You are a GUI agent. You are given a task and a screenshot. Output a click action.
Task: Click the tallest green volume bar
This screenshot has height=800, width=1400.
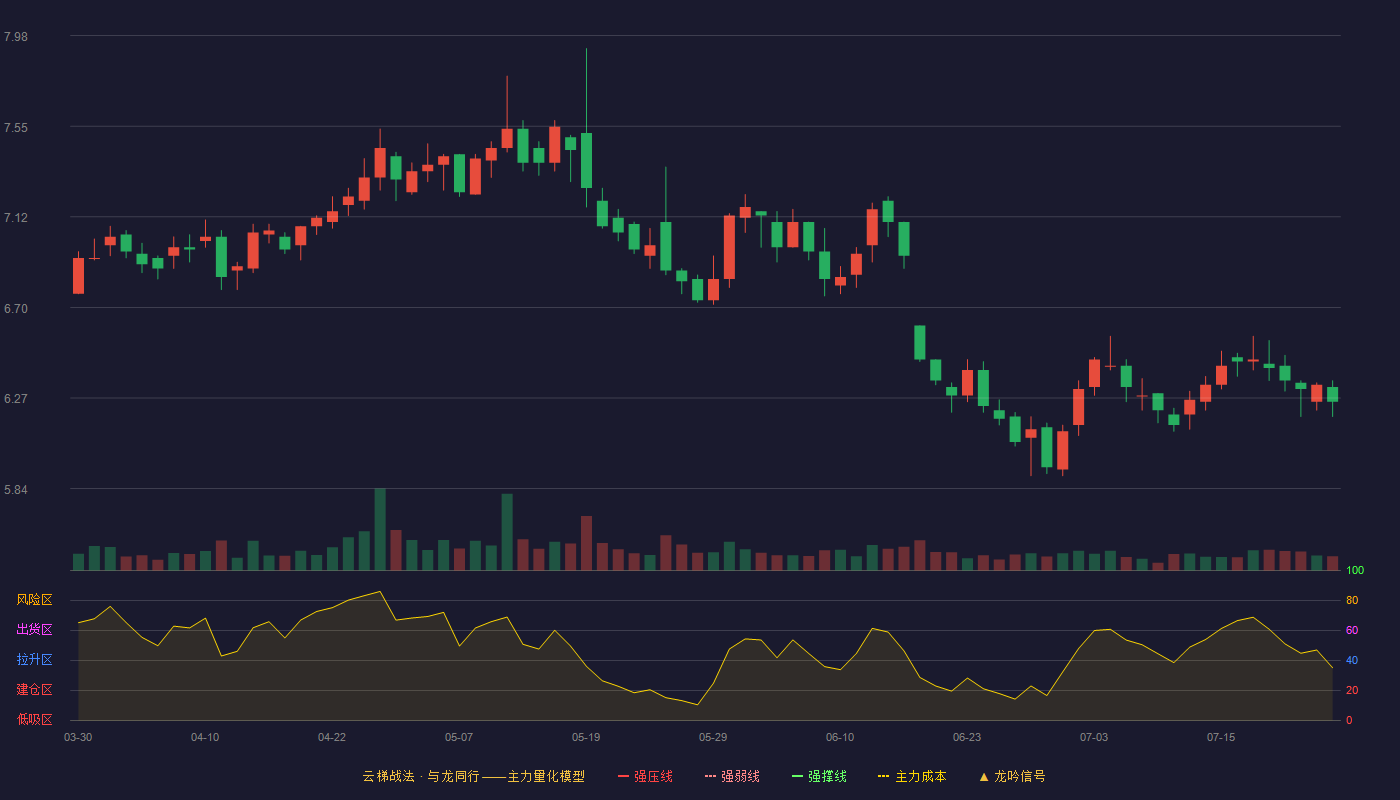click(380, 529)
